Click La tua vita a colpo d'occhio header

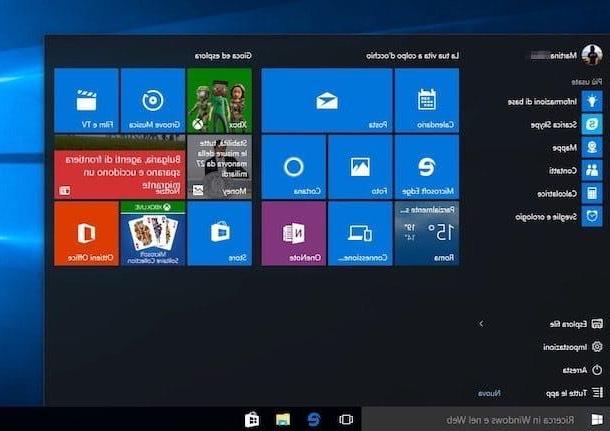[x=412, y=56]
